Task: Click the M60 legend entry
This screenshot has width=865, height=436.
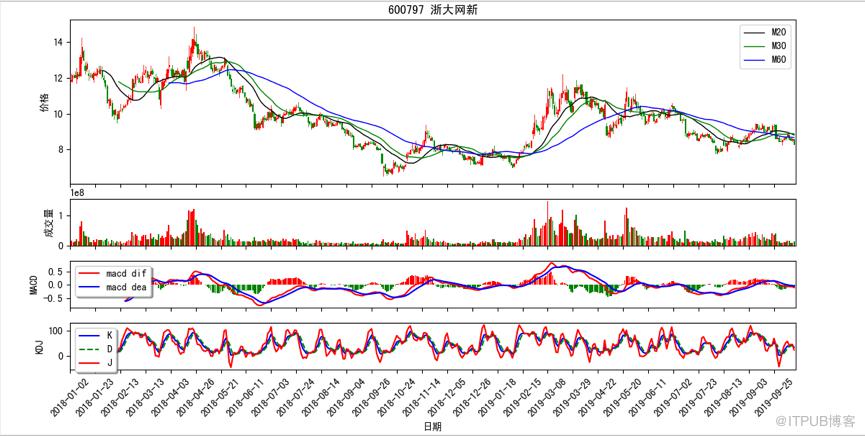Action: pyautogui.click(x=767, y=60)
